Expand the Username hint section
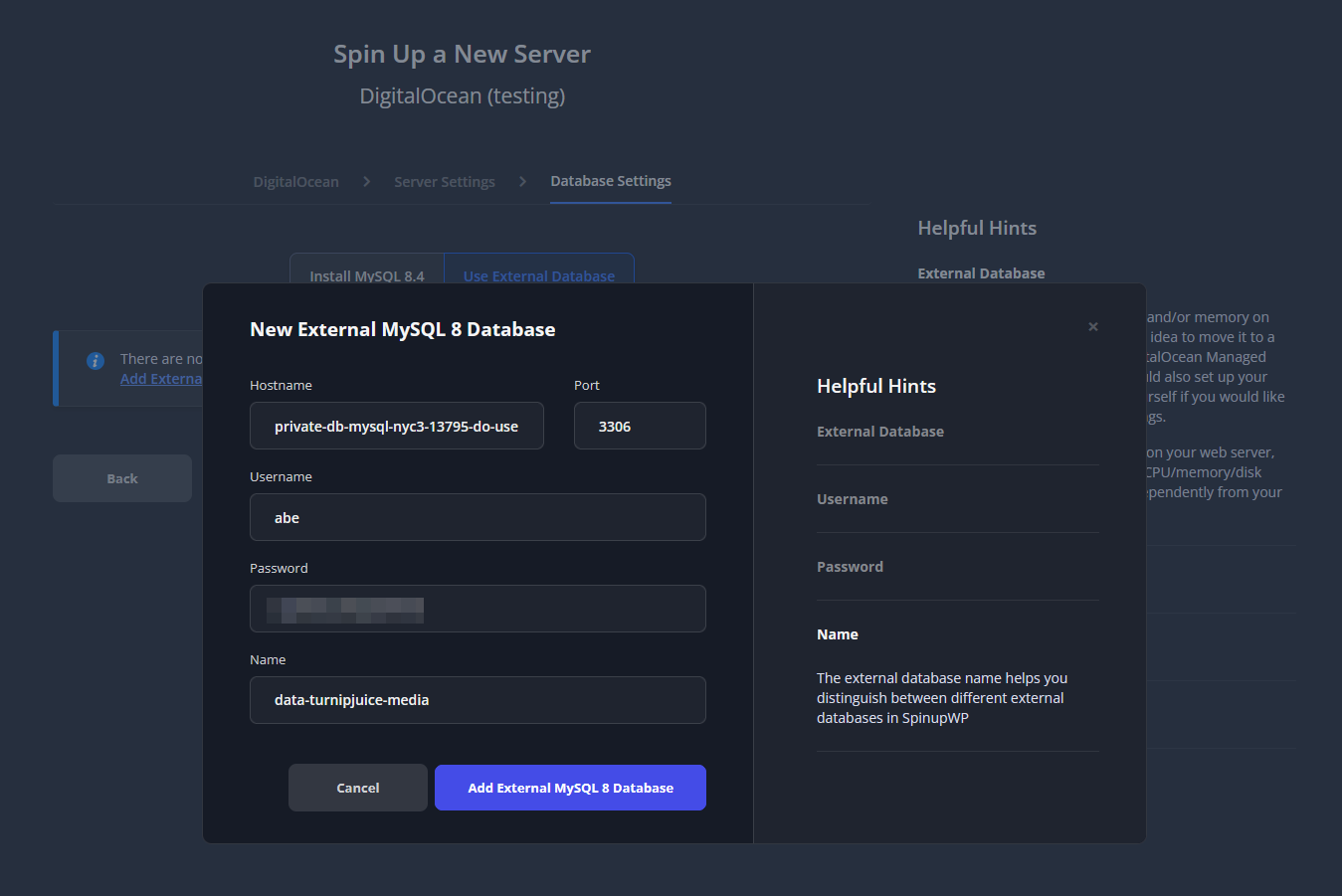The height and width of the screenshot is (896, 1342). click(853, 499)
